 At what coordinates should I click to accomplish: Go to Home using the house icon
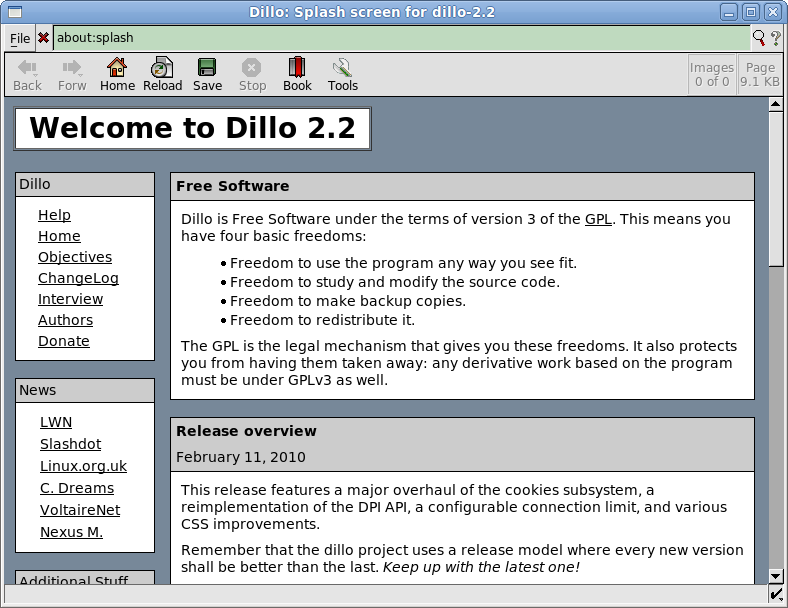click(x=117, y=67)
